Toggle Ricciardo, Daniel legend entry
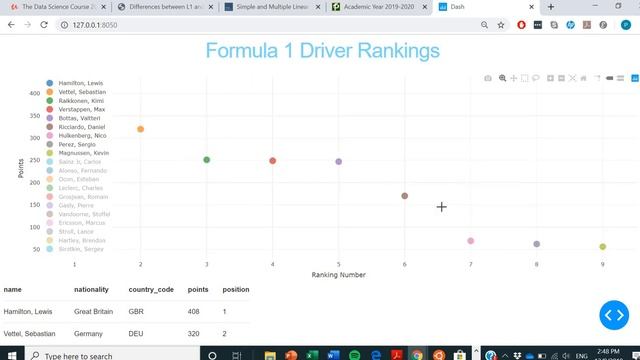The height and width of the screenshot is (360, 640). 76,127
